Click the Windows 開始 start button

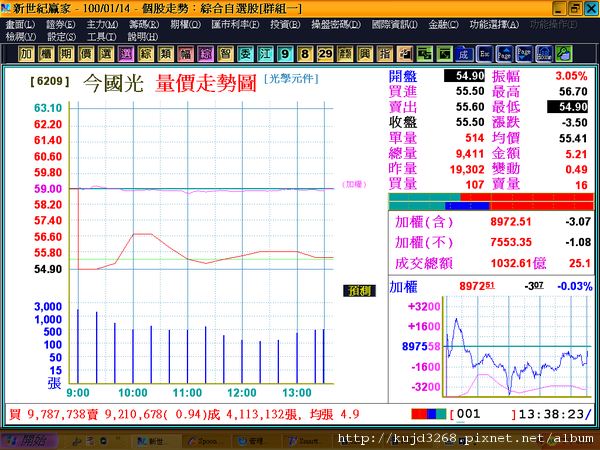point(29,441)
